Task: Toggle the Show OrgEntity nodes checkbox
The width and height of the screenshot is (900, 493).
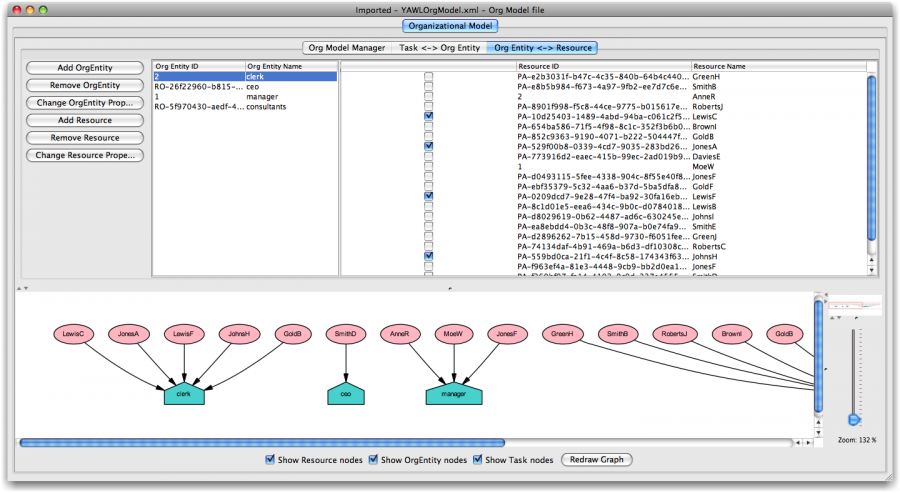Action: tap(374, 460)
